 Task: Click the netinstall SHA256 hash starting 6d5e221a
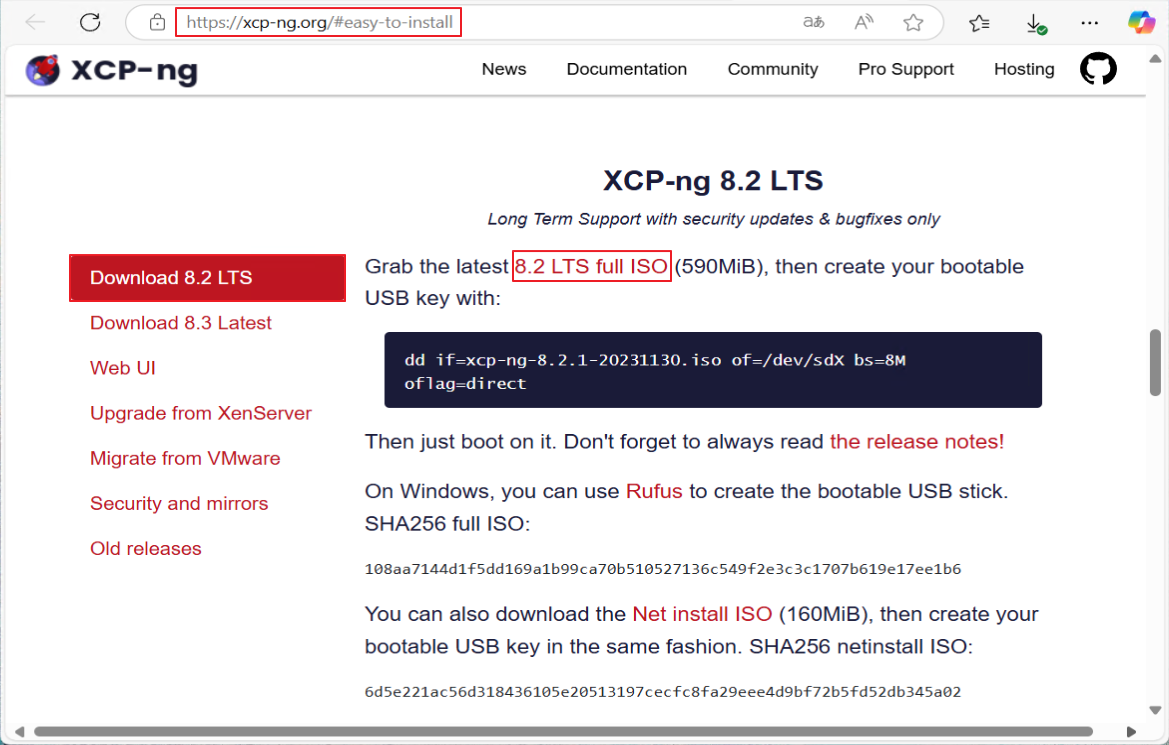(x=663, y=692)
